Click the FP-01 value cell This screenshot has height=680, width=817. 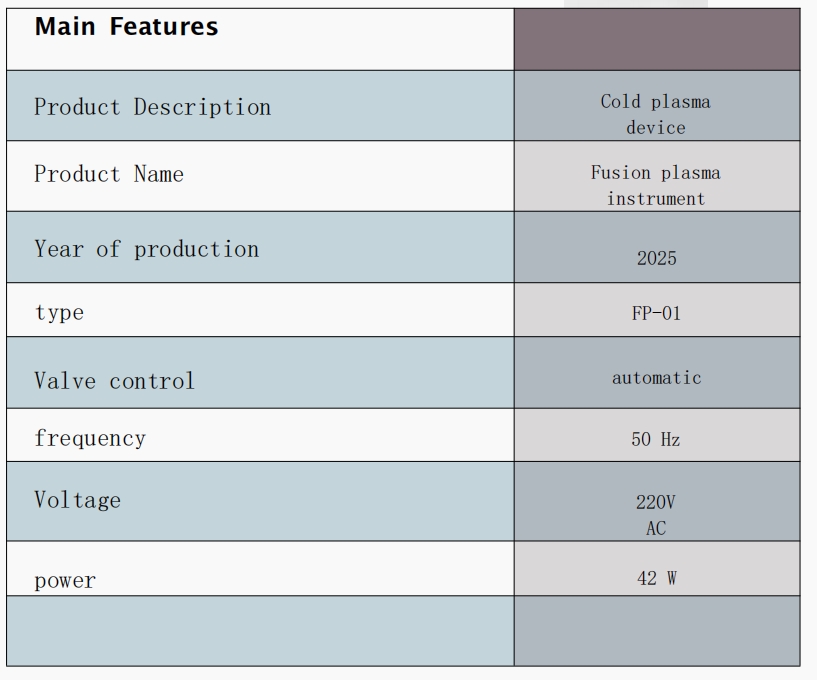coord(657,310)
